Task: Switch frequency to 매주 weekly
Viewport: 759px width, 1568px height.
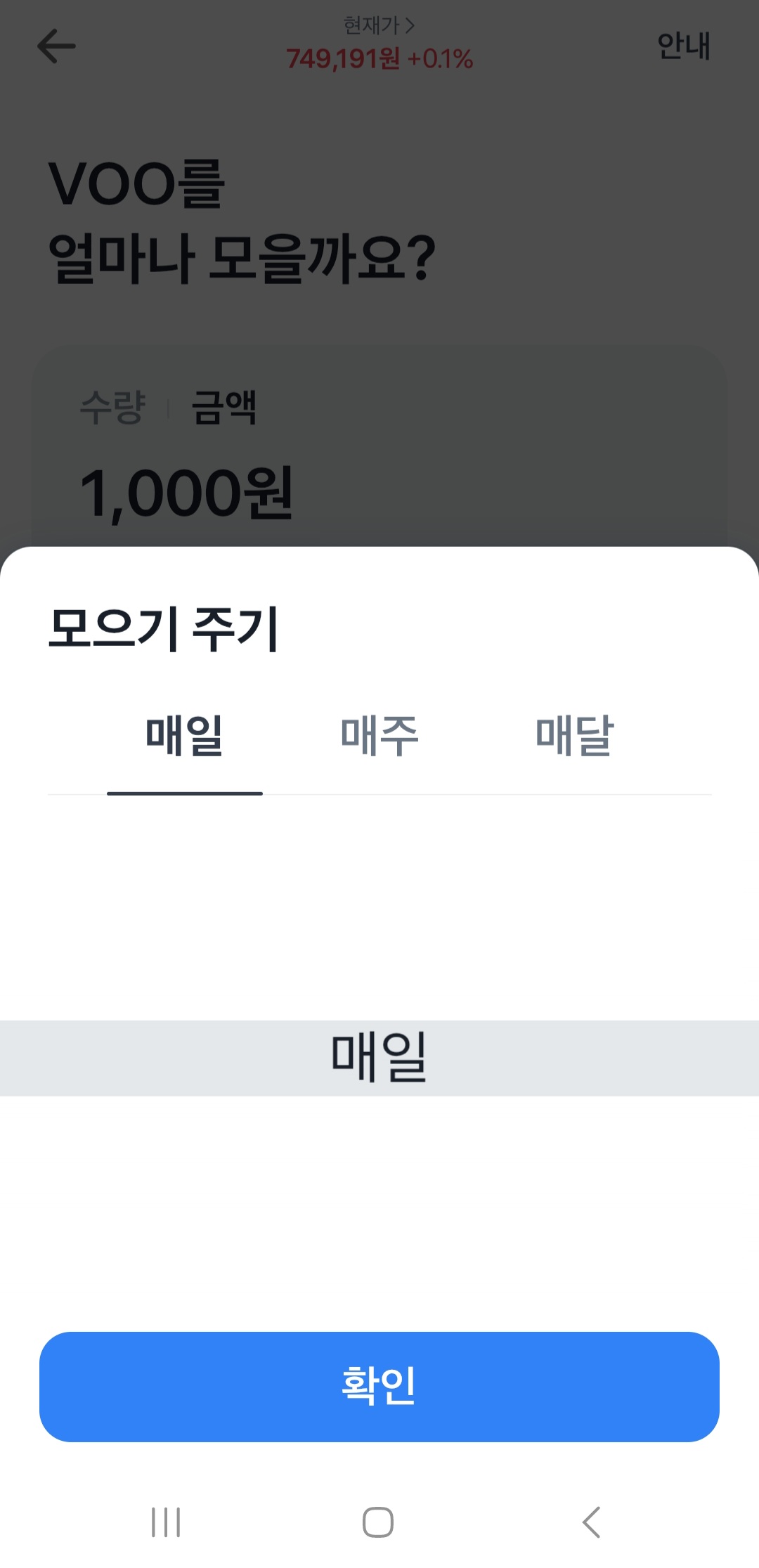Action: click(x=379, y=734)
